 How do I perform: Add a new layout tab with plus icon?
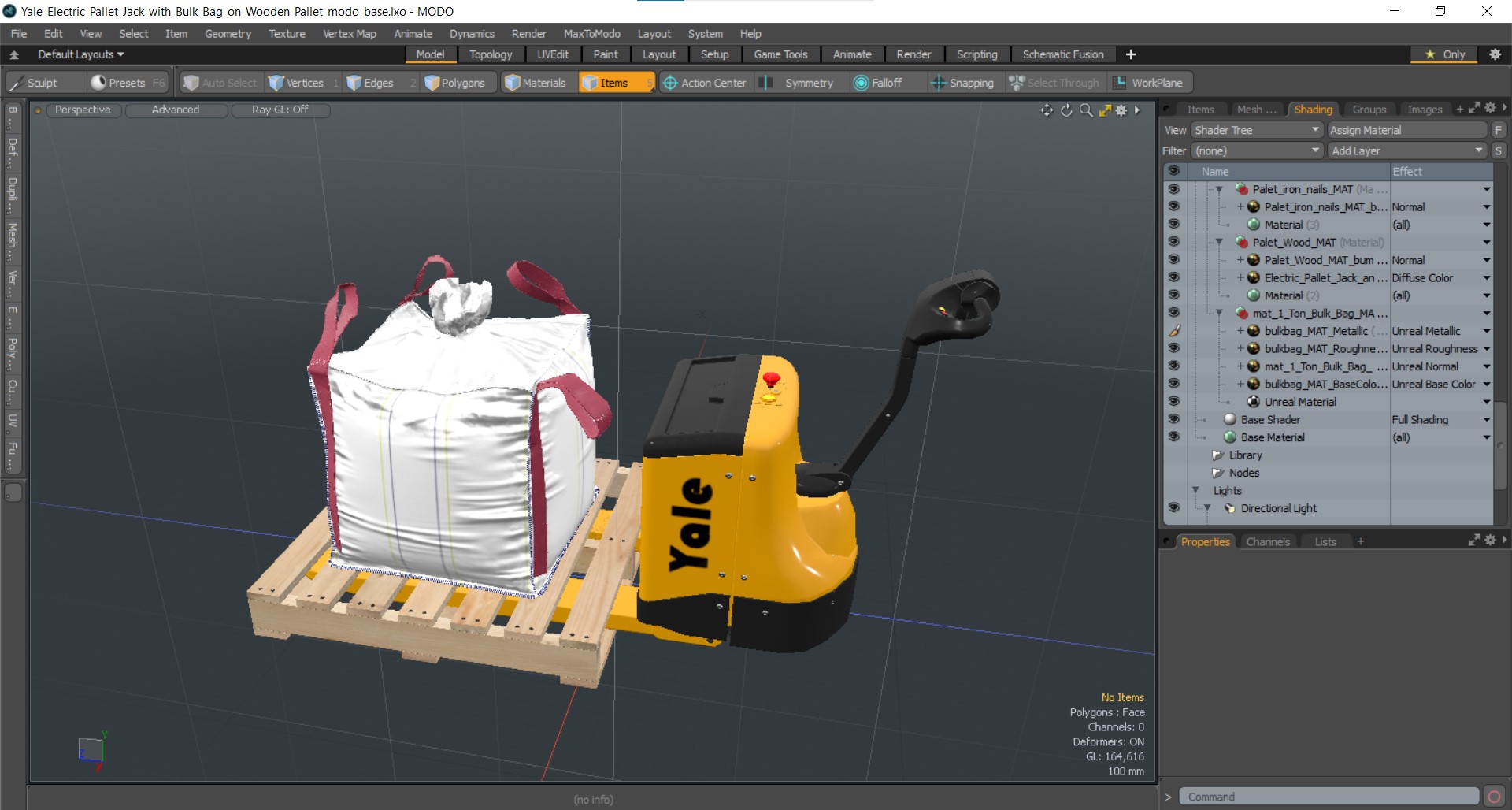point(1131,54)
